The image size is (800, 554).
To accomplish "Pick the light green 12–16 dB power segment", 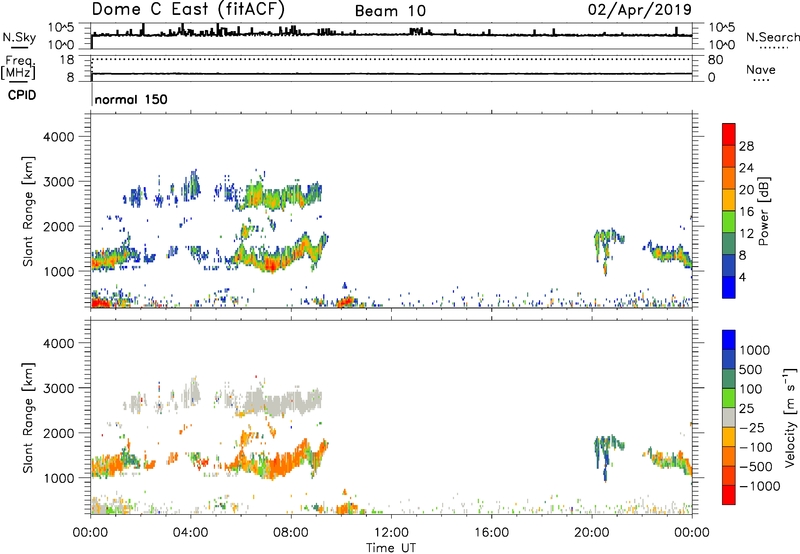I will [x=729, y=222].
